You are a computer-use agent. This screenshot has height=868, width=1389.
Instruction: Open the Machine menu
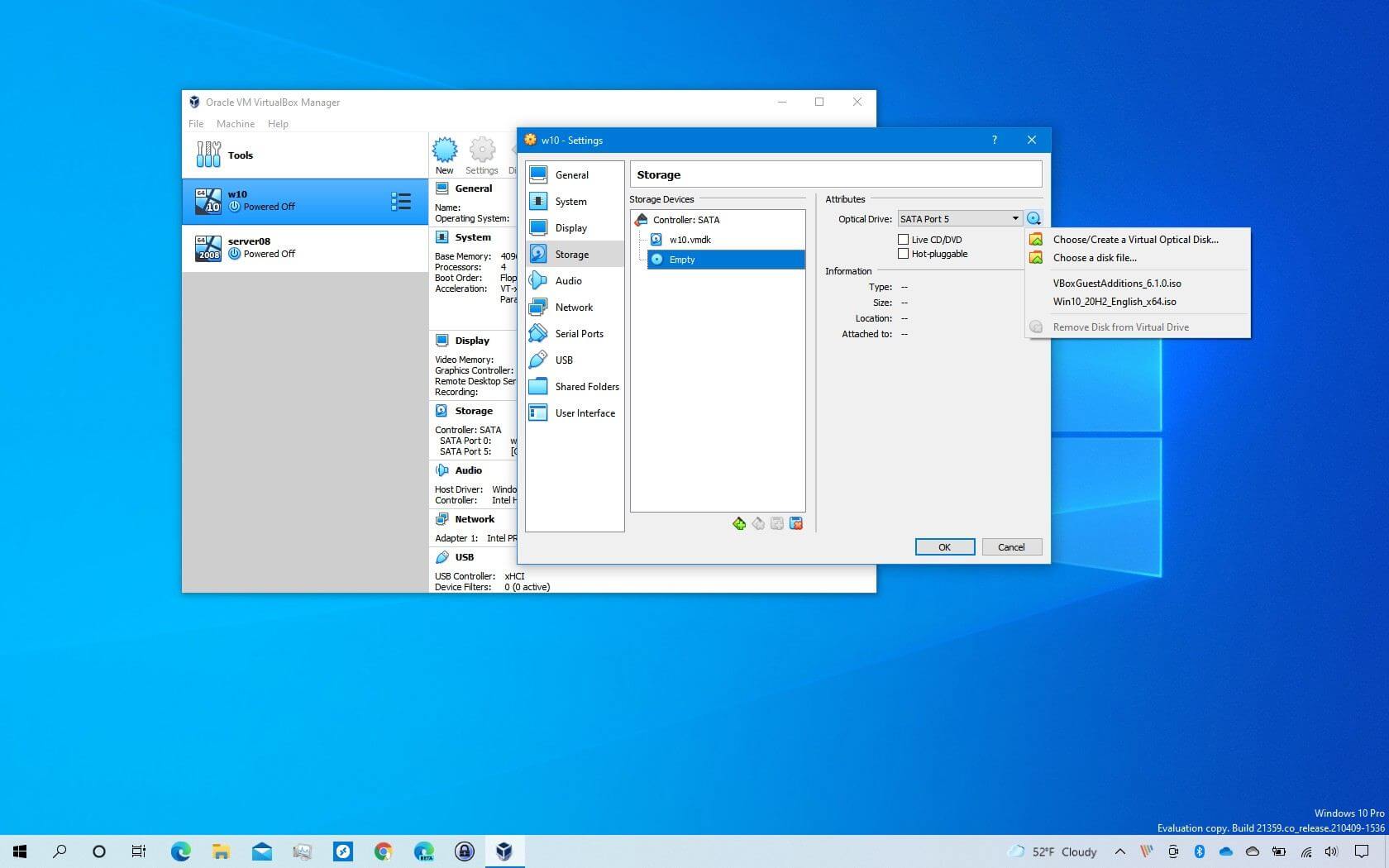[236, 123]
